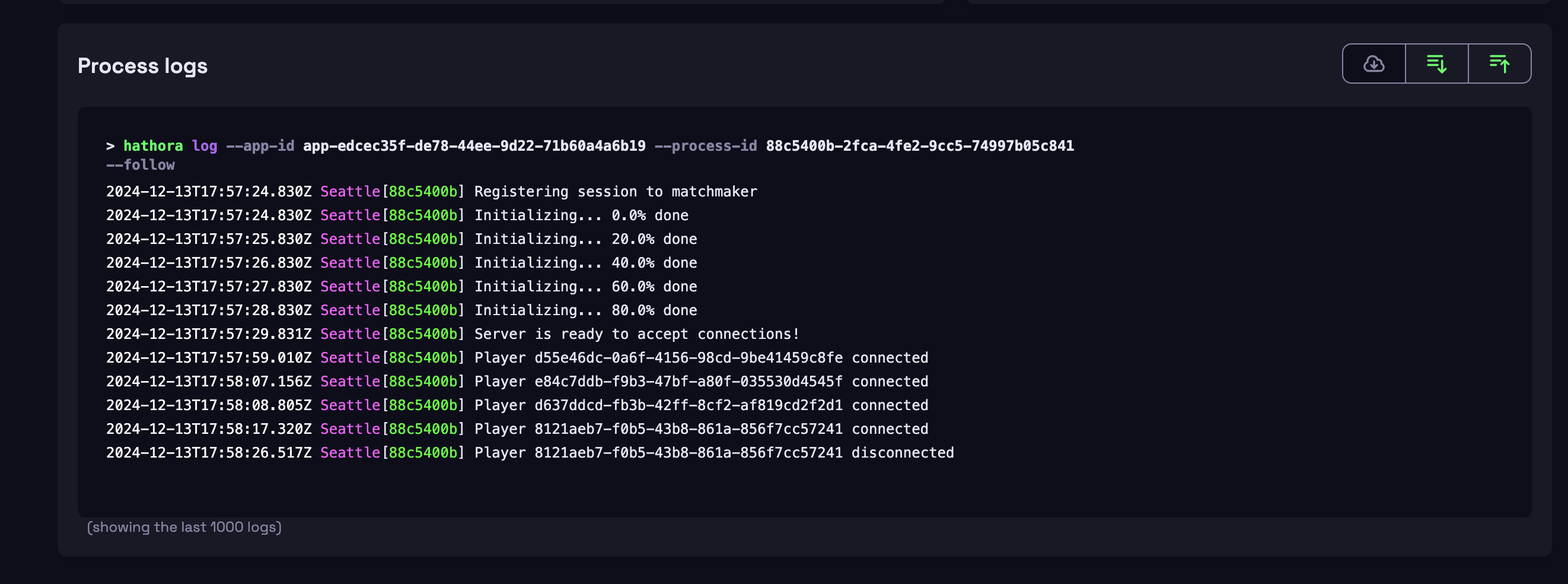Click the --follow flag text
This screenshot has height=584, width=1568.
tap(141, 165)
